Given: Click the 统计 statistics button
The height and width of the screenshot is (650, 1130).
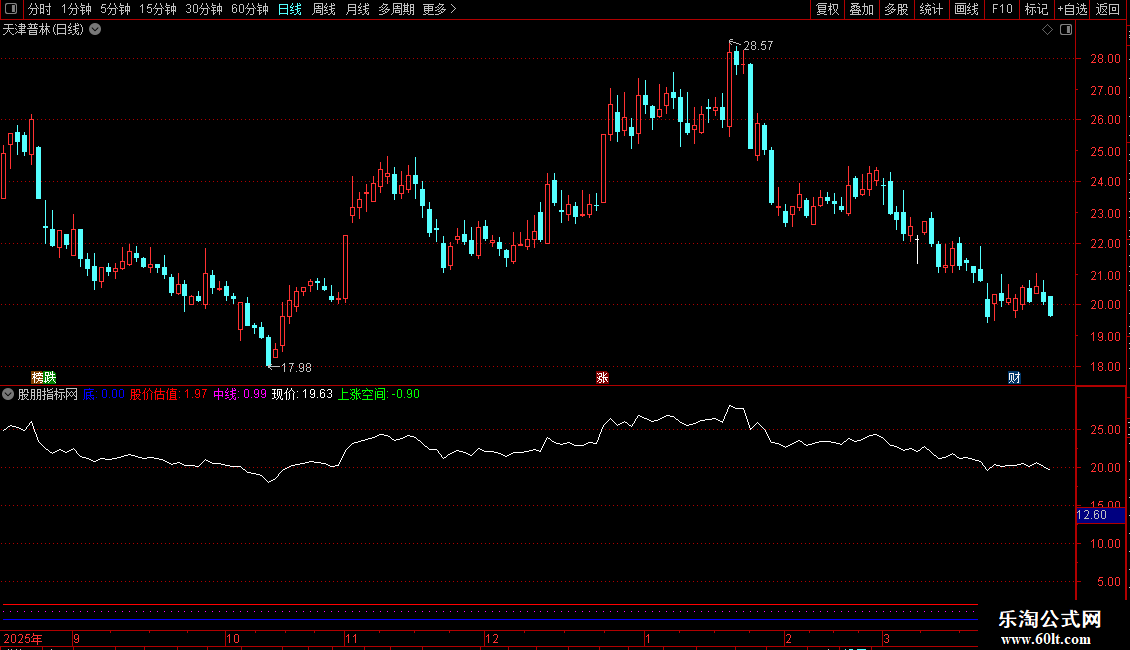Looking at the screenshot, I should tap(931, 9).
